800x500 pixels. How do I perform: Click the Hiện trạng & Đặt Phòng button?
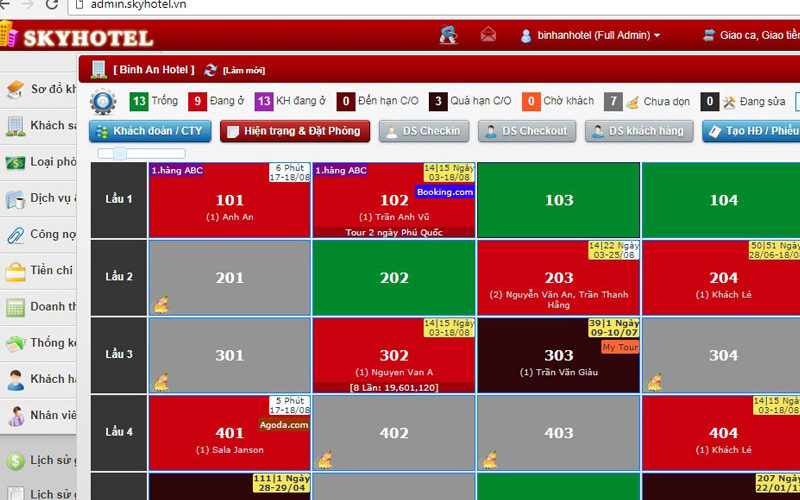tap(295, 131)
